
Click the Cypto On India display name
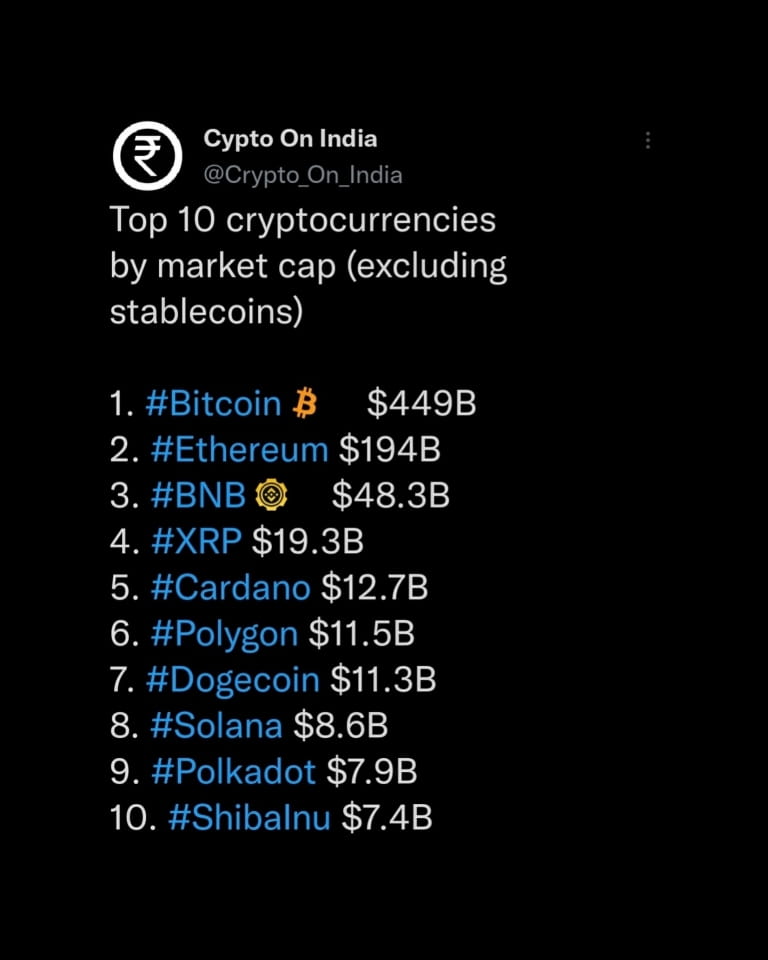[x=290, y=139]
